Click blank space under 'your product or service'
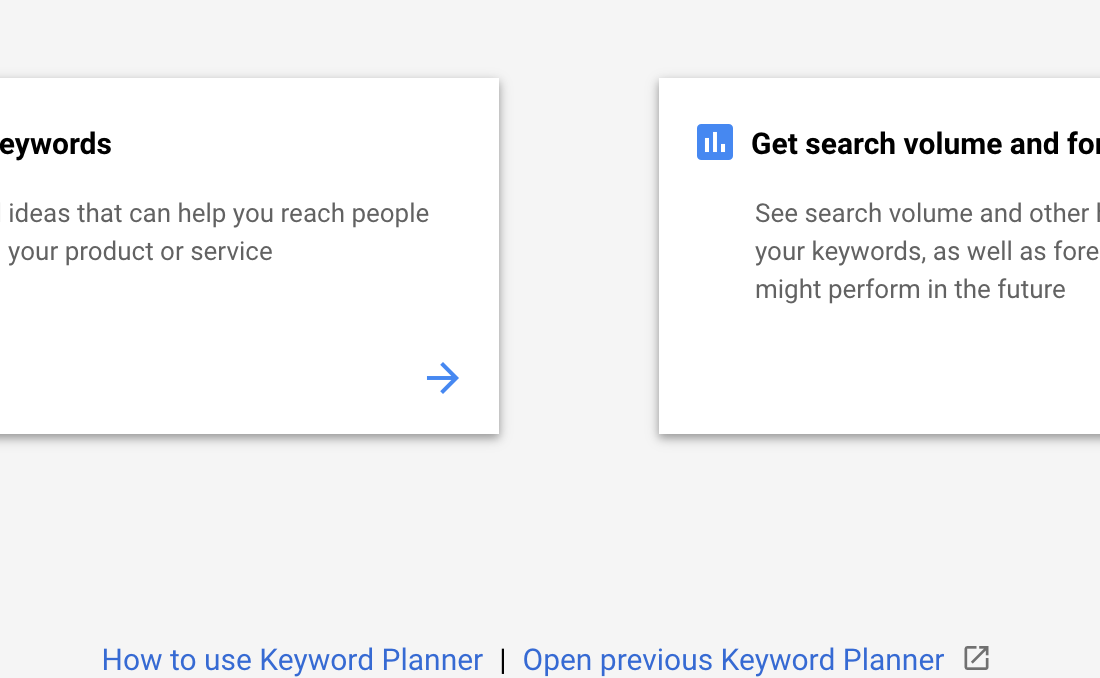 click(175, 323)
